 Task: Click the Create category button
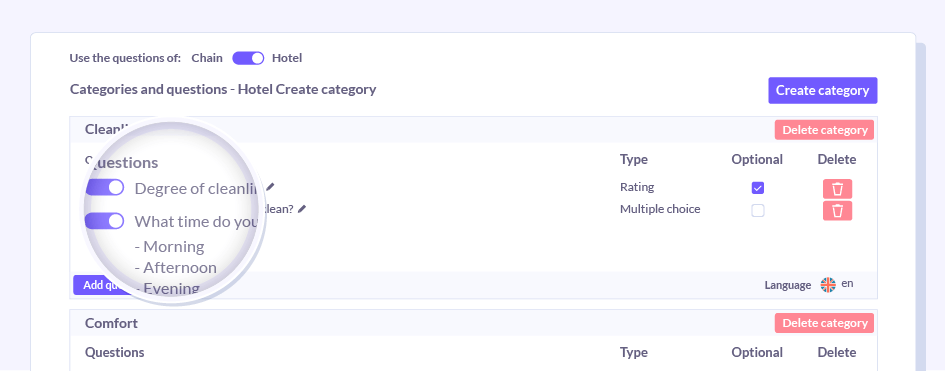coord(823,90)
